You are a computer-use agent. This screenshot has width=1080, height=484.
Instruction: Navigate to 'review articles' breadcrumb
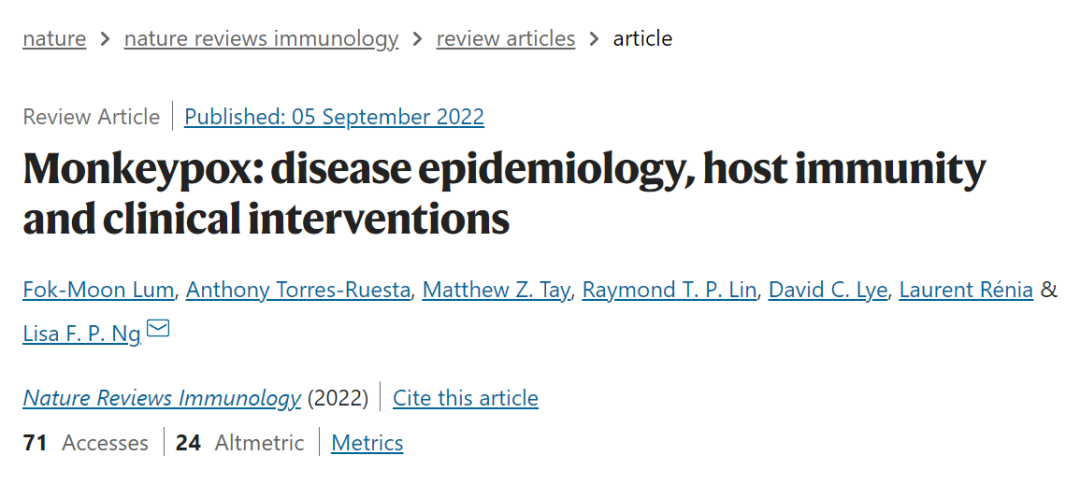(505, 39)
